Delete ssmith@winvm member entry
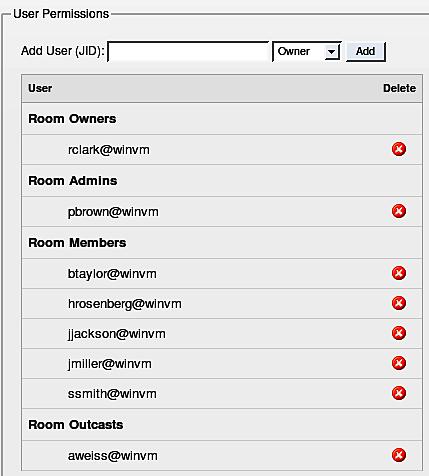This screenshot has height=476, width=429. [x=399, y=393]
